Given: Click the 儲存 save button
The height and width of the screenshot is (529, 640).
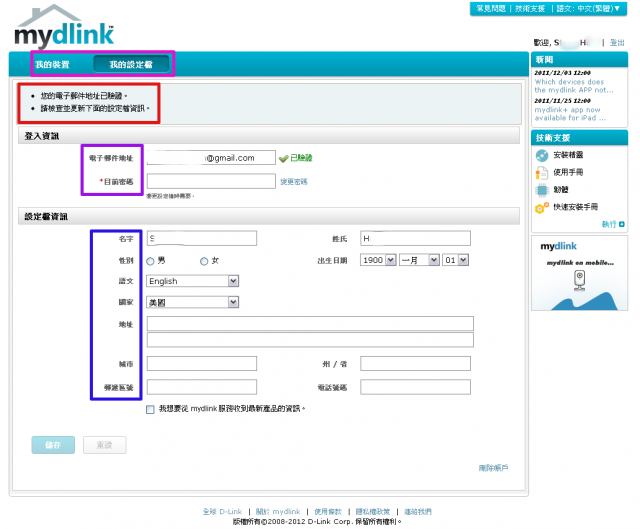Looking at the screenshot, I should tap(53, 445).
